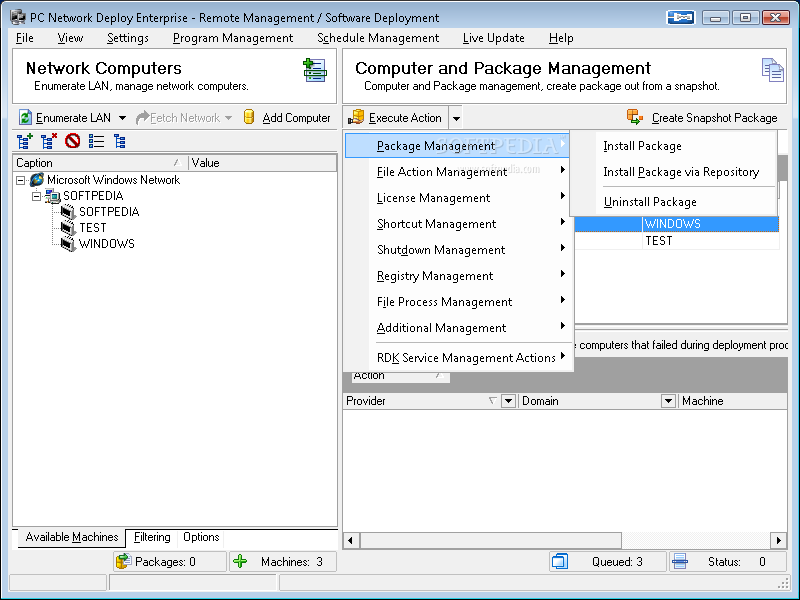800x600 pixels.
Task: Select Microsoft Windows Network tree item
Action: 113,180
